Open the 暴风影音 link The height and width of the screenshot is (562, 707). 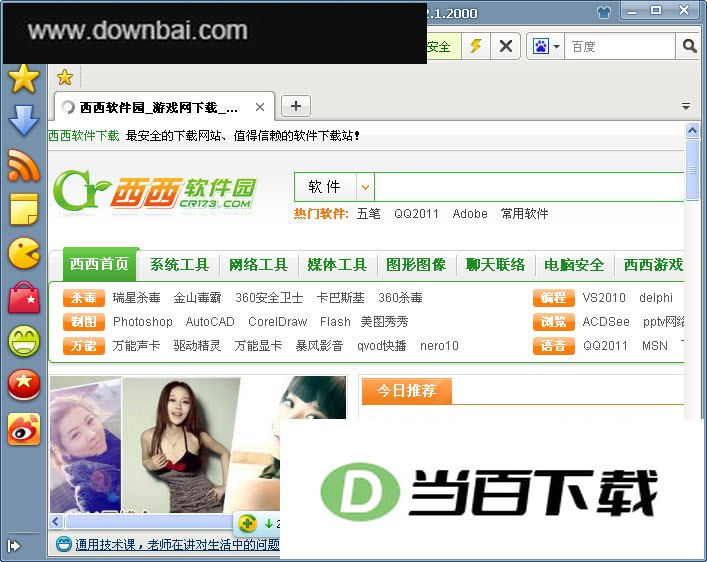click(x=319, y=345)
